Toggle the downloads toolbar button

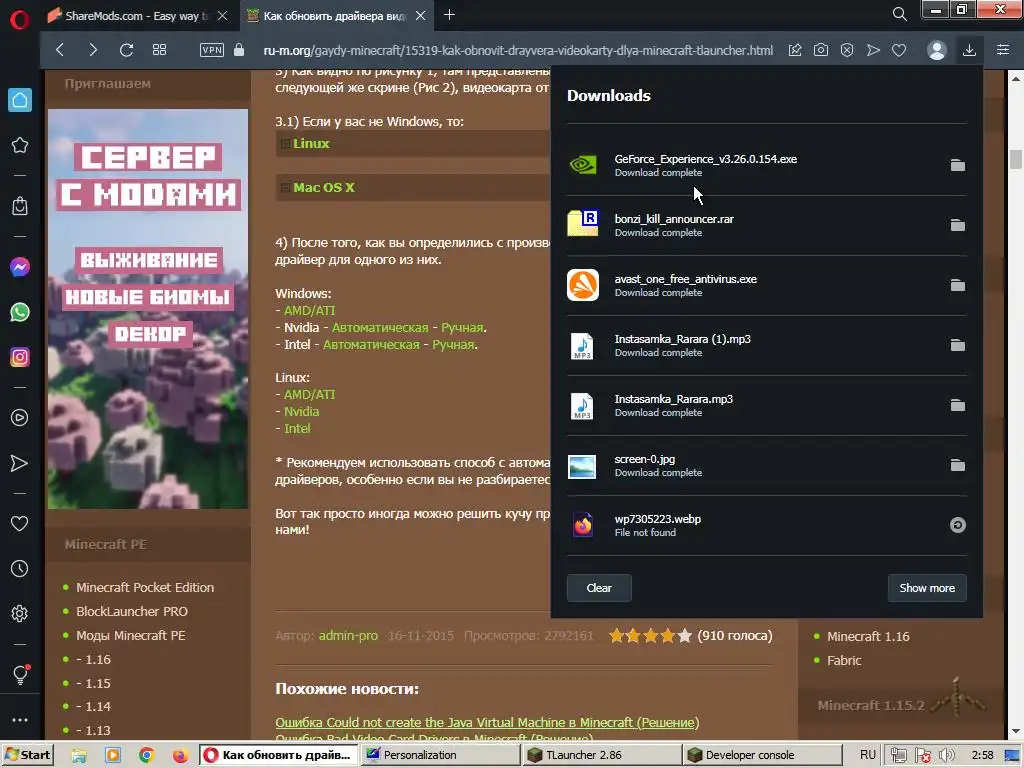tap(969, 50)
